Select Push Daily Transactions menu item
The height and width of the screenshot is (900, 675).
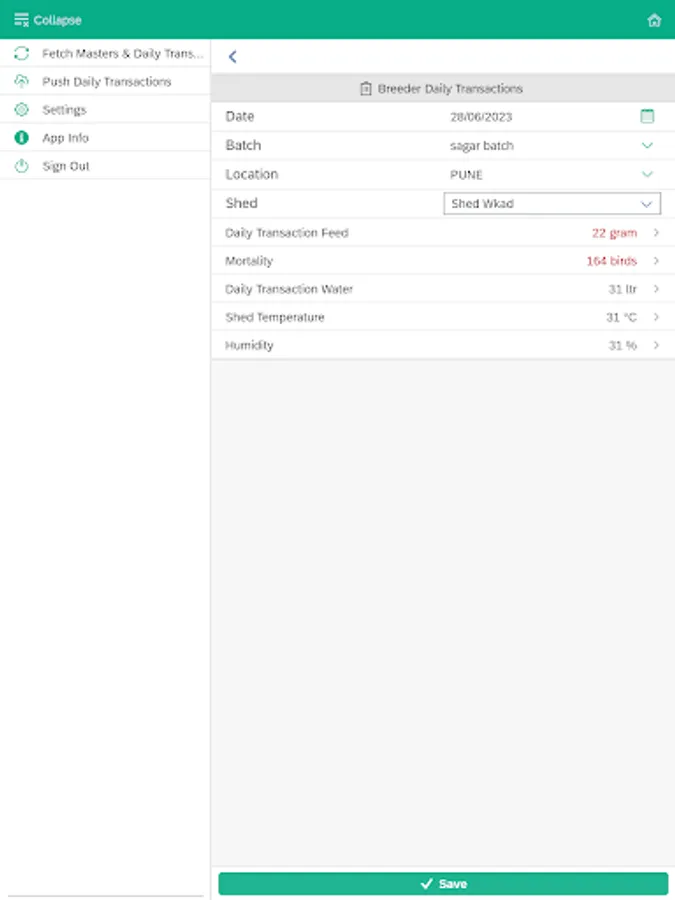pyautogui.click(x=106, y=82)
